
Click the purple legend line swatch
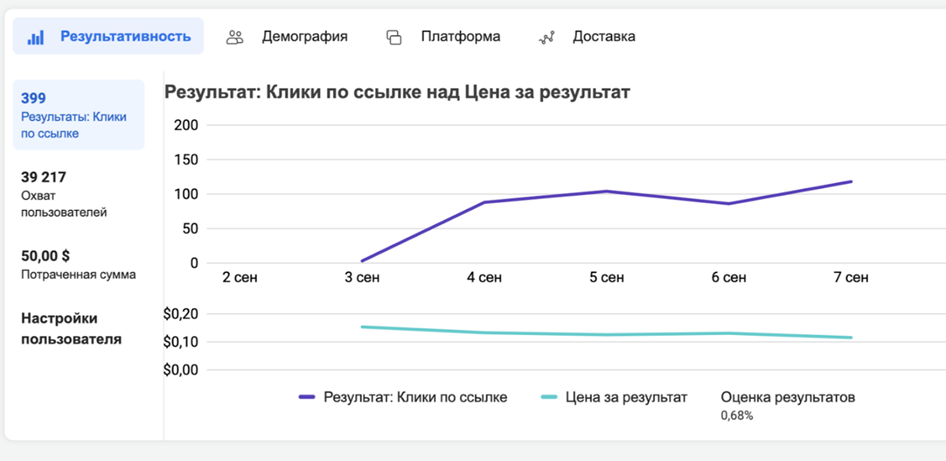pyautogui.click(x=307, y=397)
